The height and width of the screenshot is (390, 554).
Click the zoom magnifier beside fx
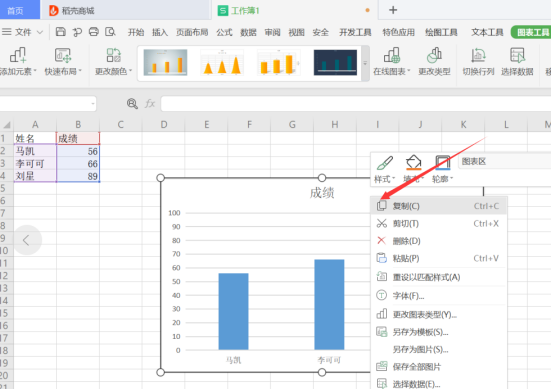tap(132, 104)
